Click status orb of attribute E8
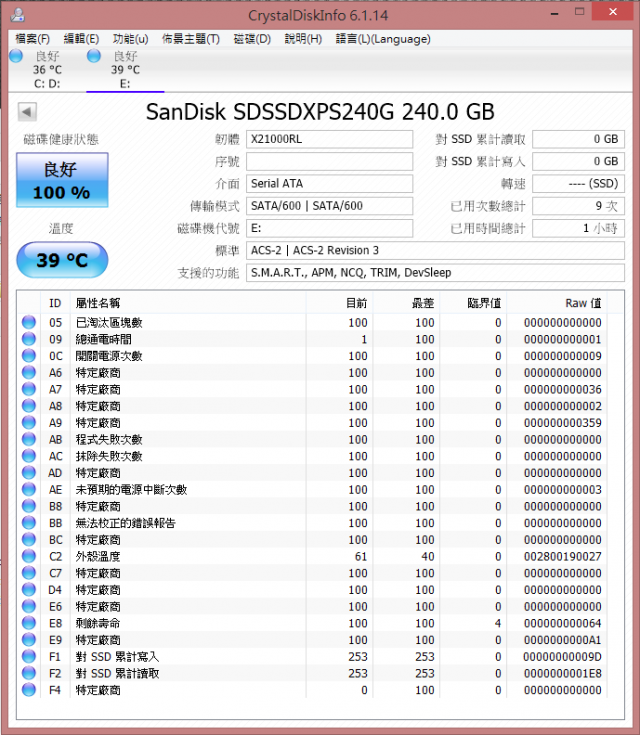This screenshot has width=640, height=736. [29, 623]
